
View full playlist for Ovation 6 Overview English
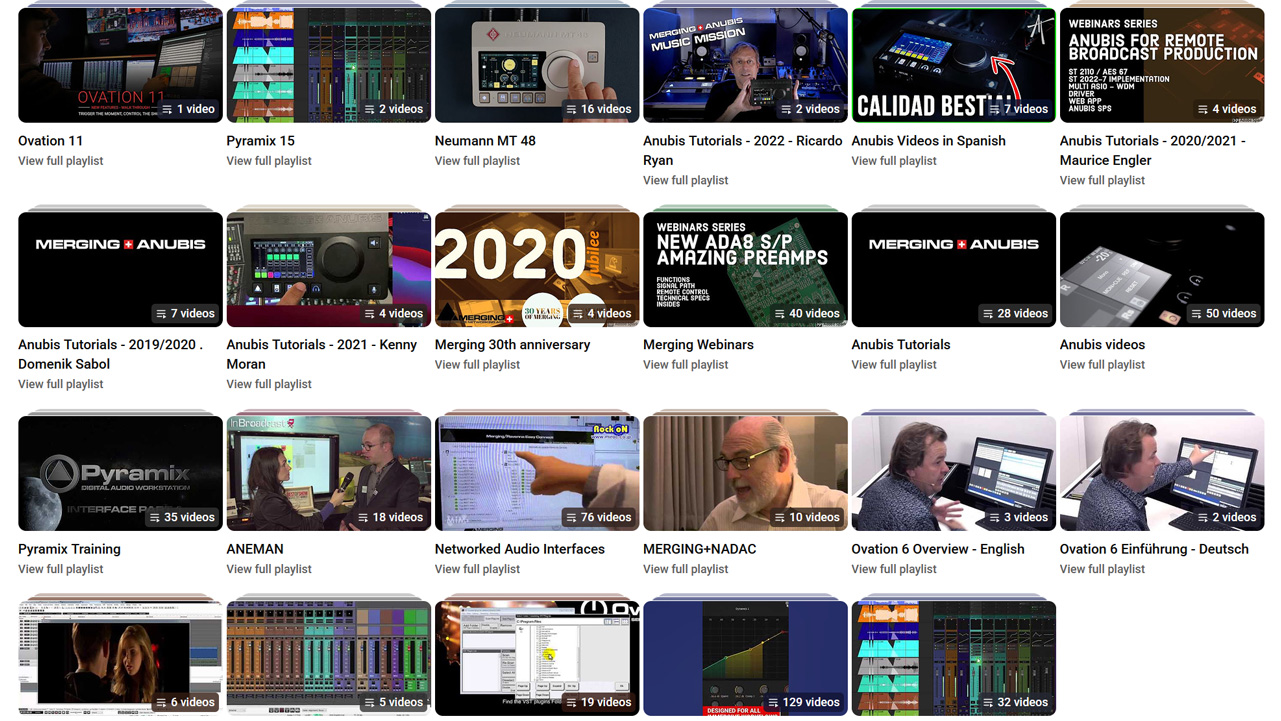tap(894, 569)
